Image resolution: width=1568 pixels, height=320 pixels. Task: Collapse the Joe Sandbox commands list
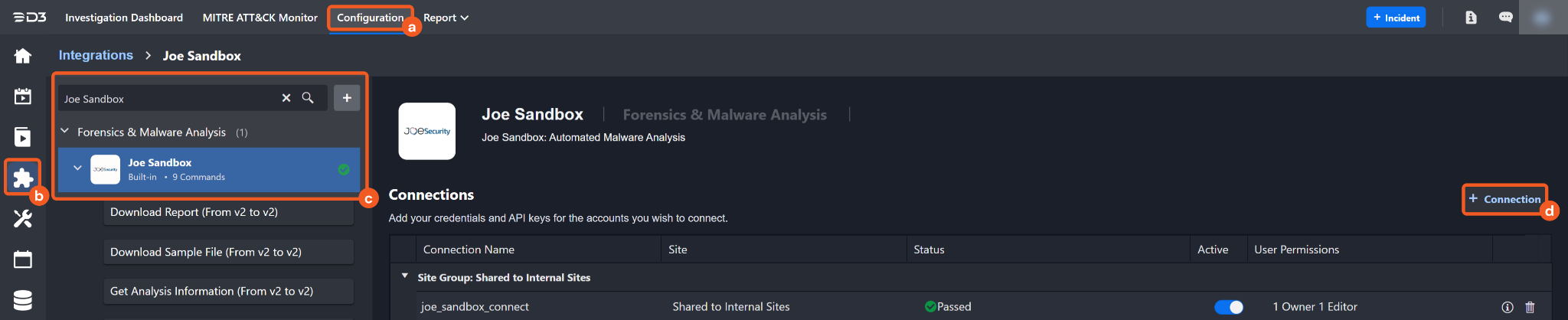[77, 168]
